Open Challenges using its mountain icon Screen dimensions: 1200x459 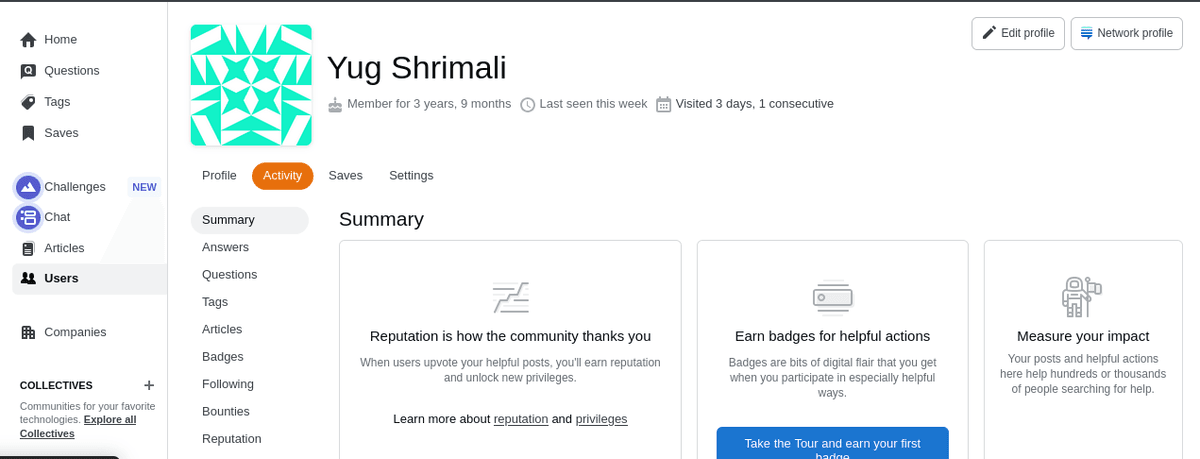pyautogui.click(x=28, y=187)
